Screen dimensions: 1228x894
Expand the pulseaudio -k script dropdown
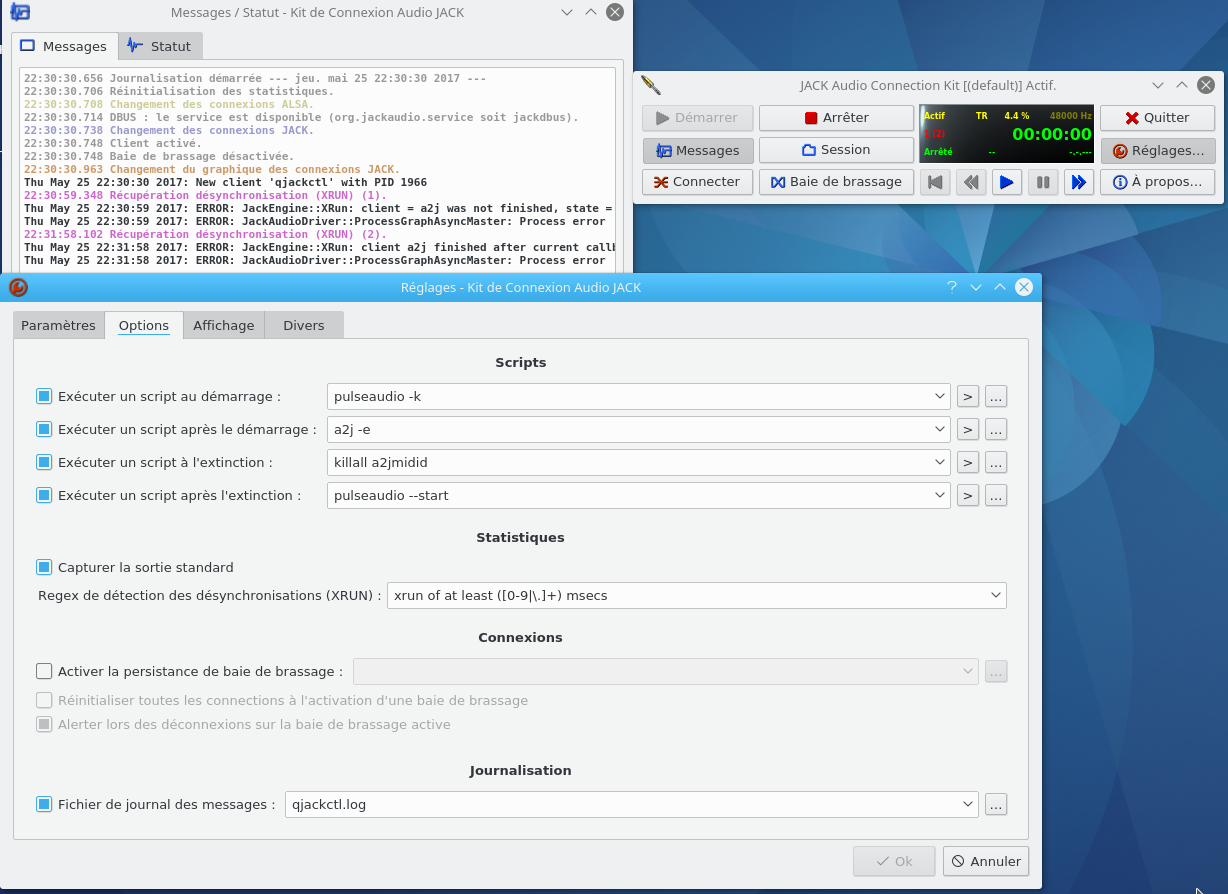tap(939, 397)
